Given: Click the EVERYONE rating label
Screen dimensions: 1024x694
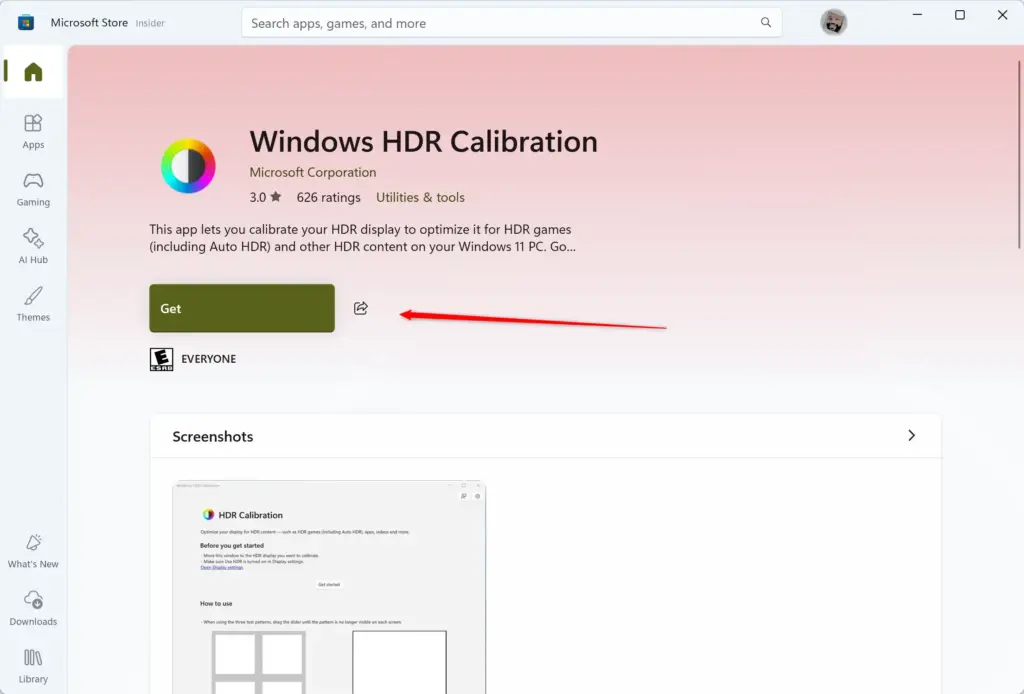Looking at the screenshot, I should (x=208, y=359).
